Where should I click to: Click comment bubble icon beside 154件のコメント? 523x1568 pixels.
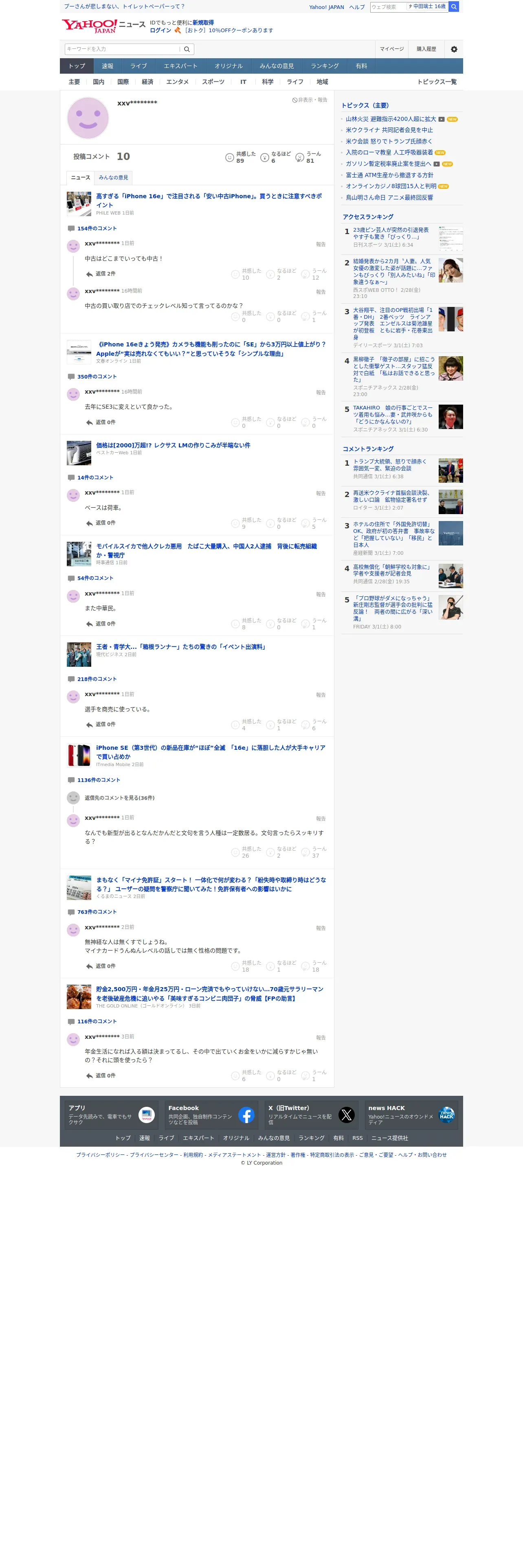tap(71, 229)
